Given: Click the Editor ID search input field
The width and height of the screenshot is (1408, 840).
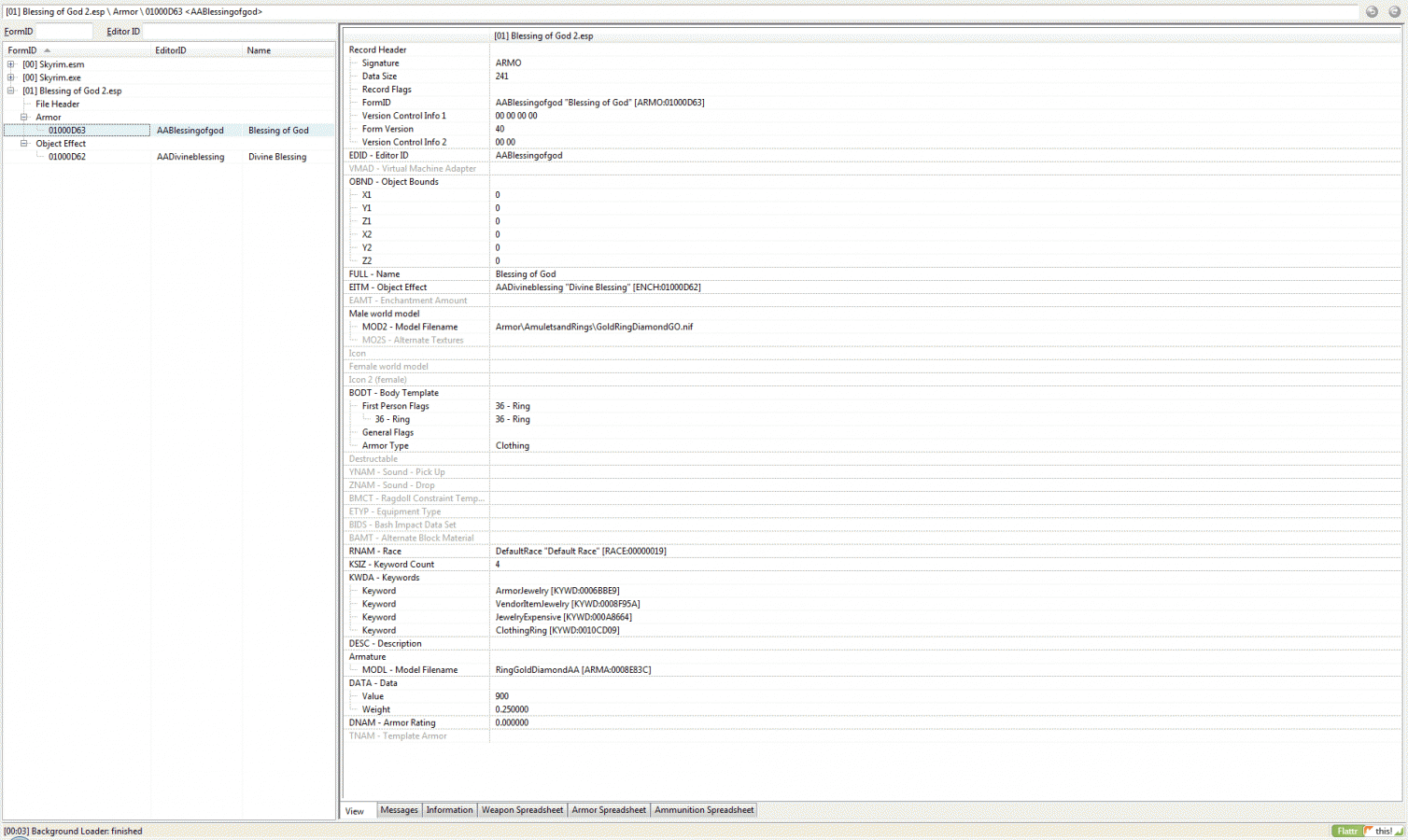Looking at the screenshot, I should (238, 32).
